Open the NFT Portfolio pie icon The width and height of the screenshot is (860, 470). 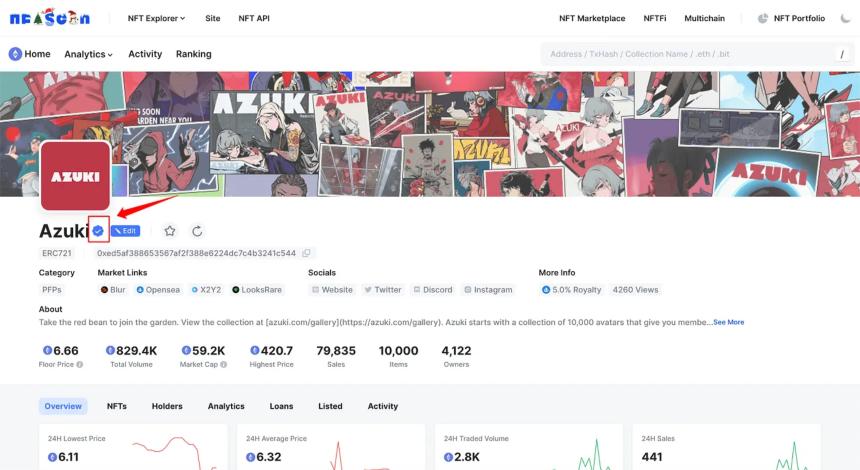pyautogui.click(x=763, y=18)
